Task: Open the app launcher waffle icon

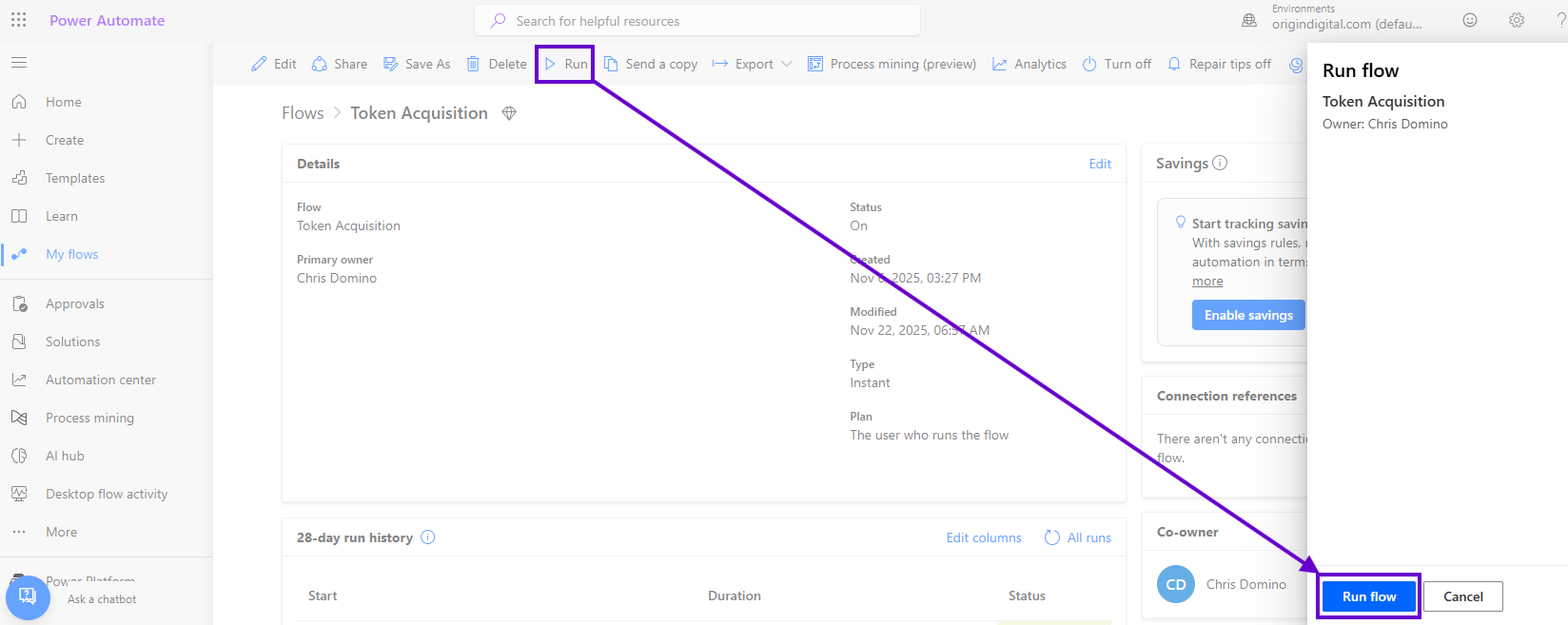Action: click(19, 20)
